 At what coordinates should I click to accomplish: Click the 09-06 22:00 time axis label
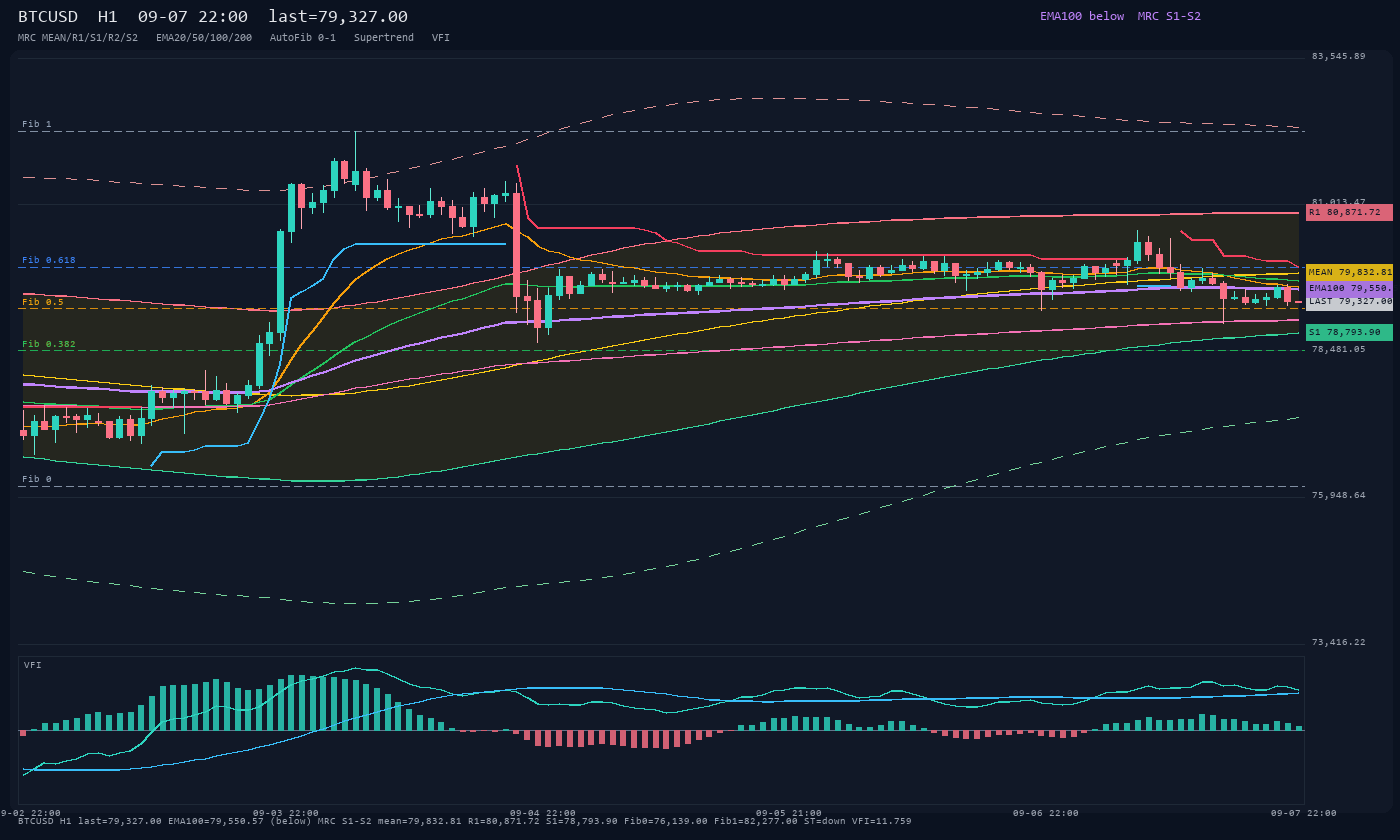(x=1046, y=813)
